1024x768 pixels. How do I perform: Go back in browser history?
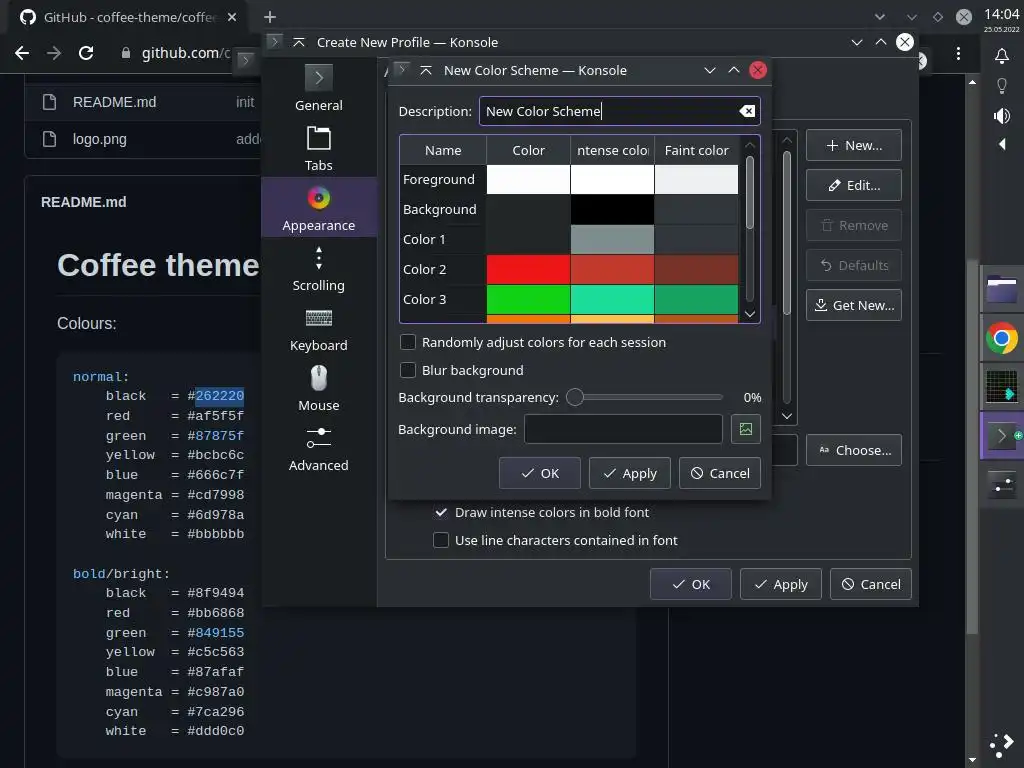(22, 53)
